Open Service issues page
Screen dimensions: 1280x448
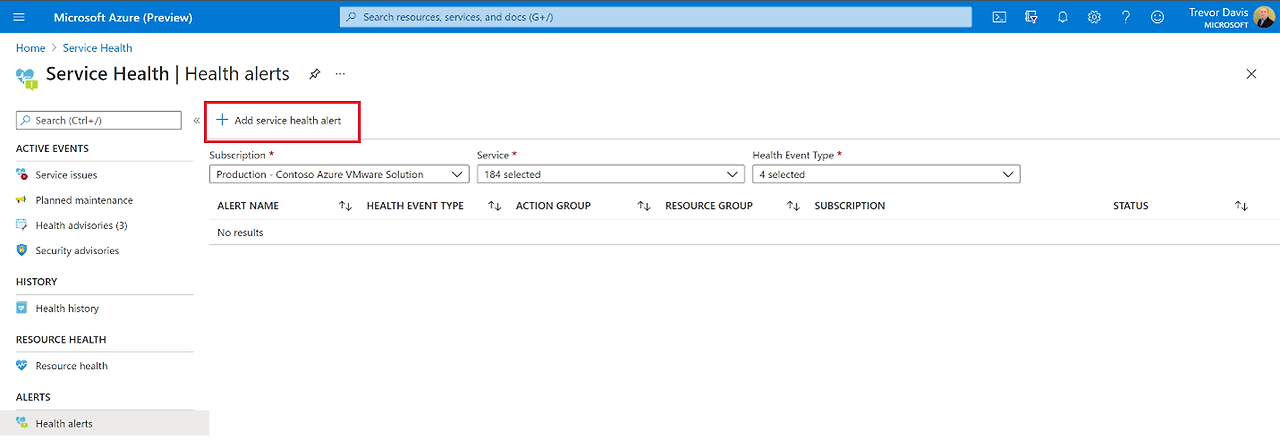[x=66, y=175]
